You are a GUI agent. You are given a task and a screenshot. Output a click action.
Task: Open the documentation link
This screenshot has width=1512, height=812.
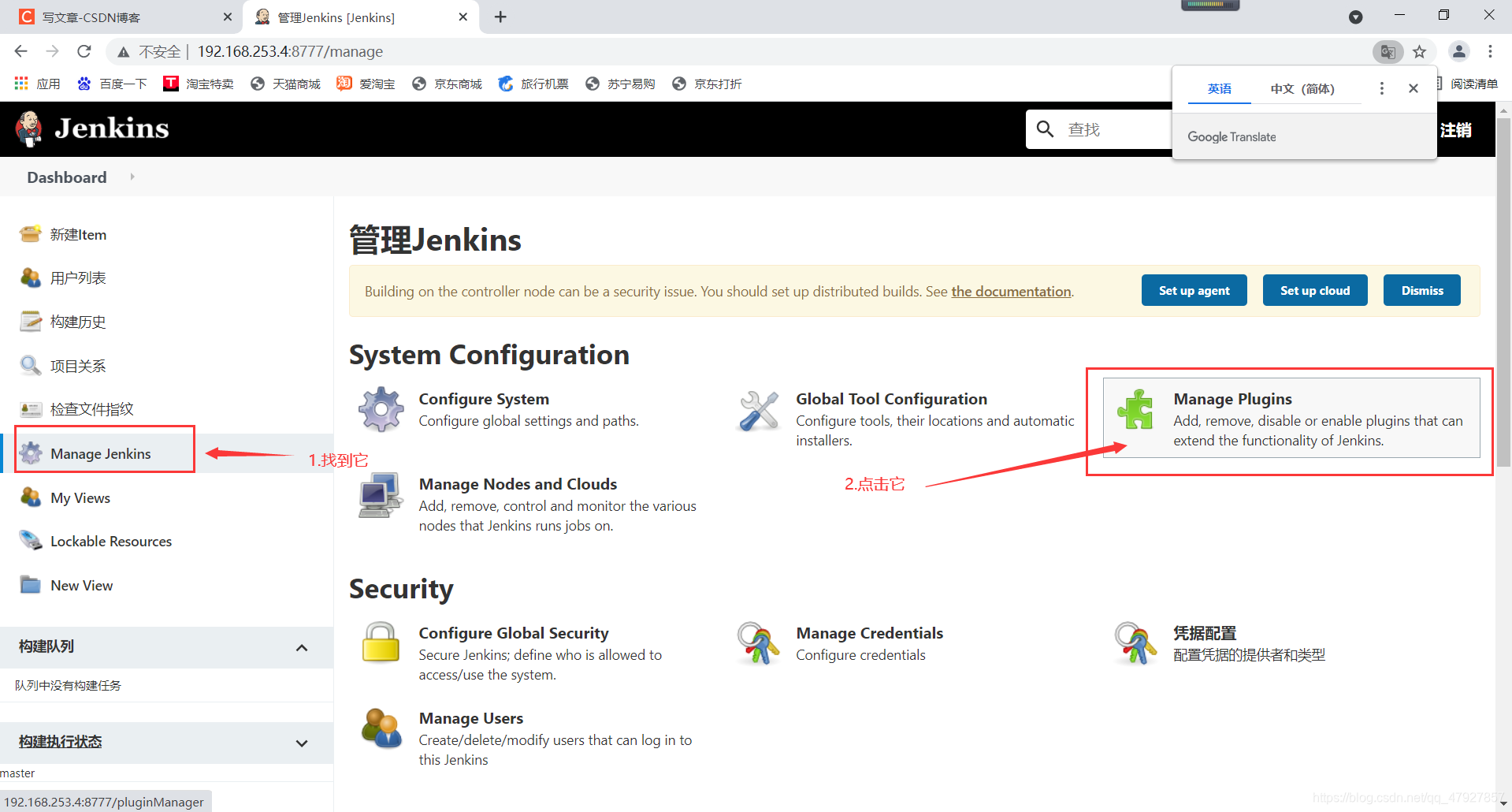[x=1011, y=292]
